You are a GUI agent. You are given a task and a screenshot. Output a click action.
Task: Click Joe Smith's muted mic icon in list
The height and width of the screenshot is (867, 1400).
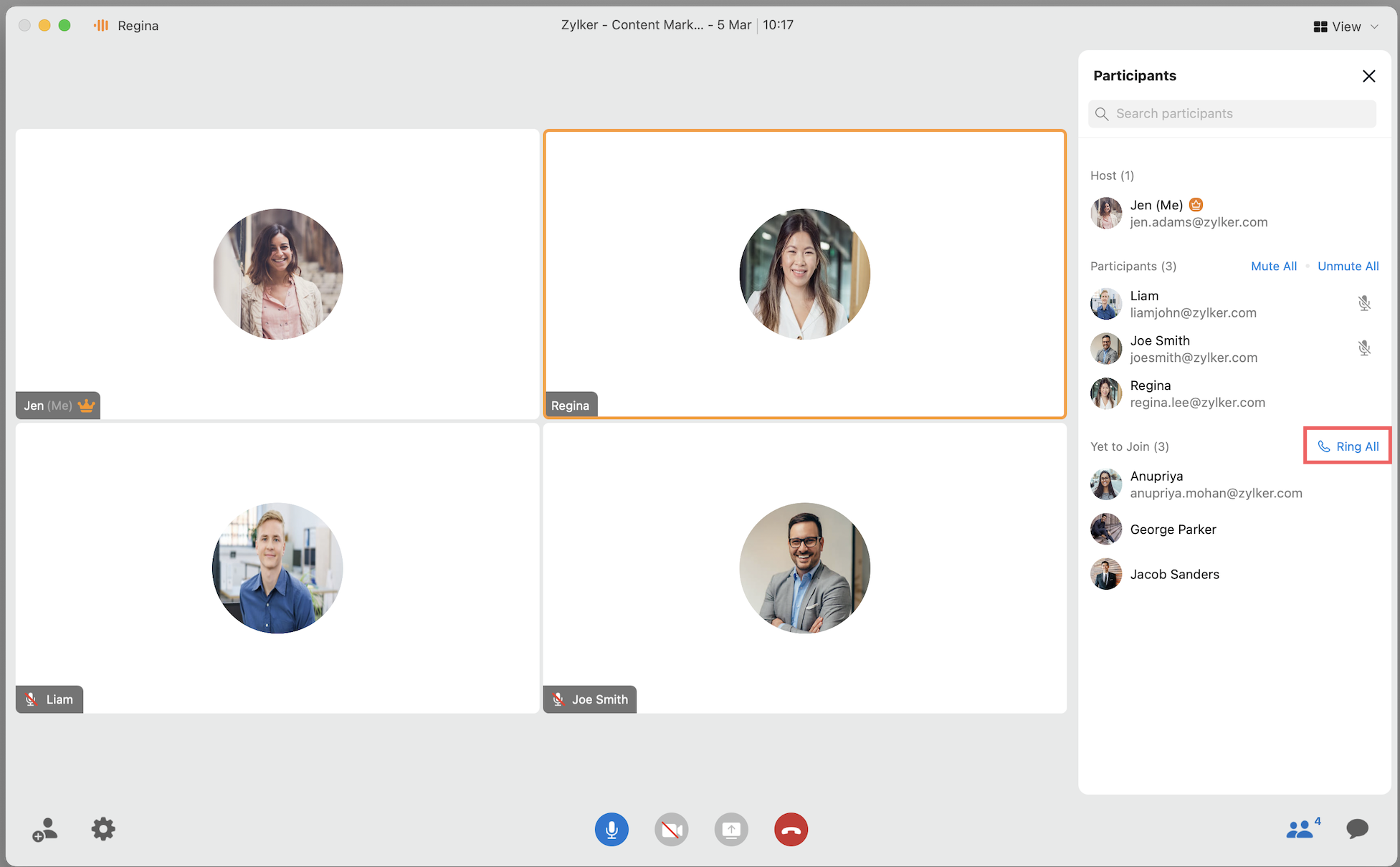(1364, 348)
